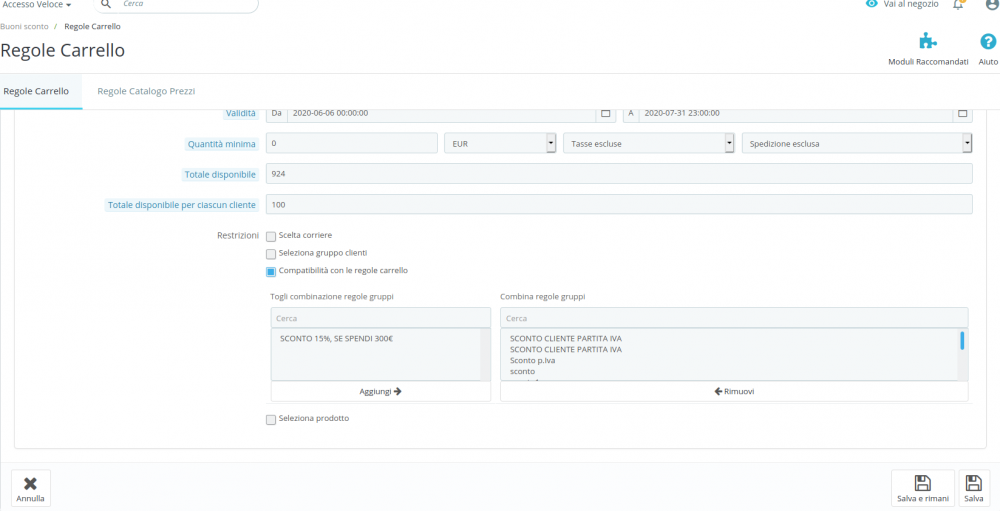Click Rimuovi button to remove rule

(734, 391)
